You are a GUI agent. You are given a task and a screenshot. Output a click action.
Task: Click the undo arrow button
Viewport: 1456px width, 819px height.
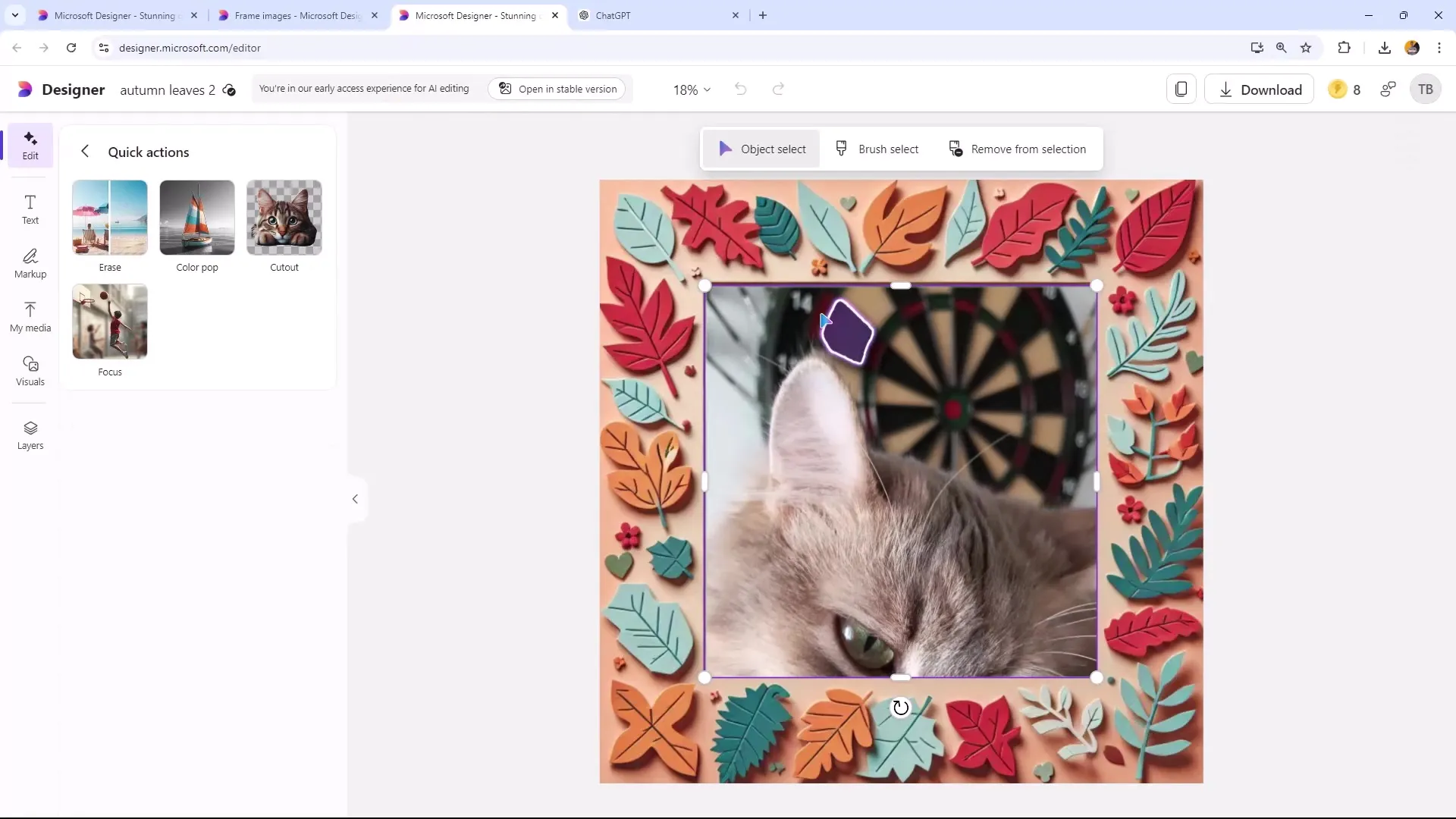pos(741,89)
